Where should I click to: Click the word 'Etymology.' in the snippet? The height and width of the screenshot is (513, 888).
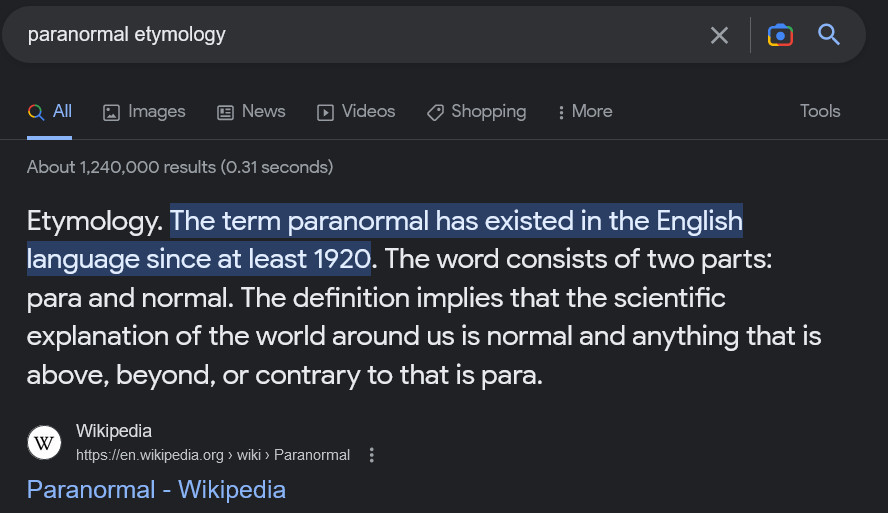(x=94, y=220)
